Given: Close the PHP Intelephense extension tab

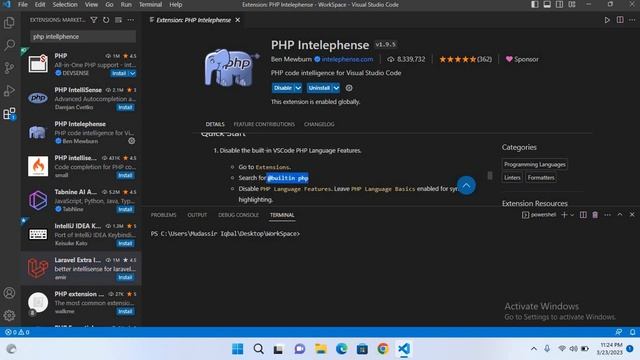Looking at the screenshot, I should (x=238, y=20).
